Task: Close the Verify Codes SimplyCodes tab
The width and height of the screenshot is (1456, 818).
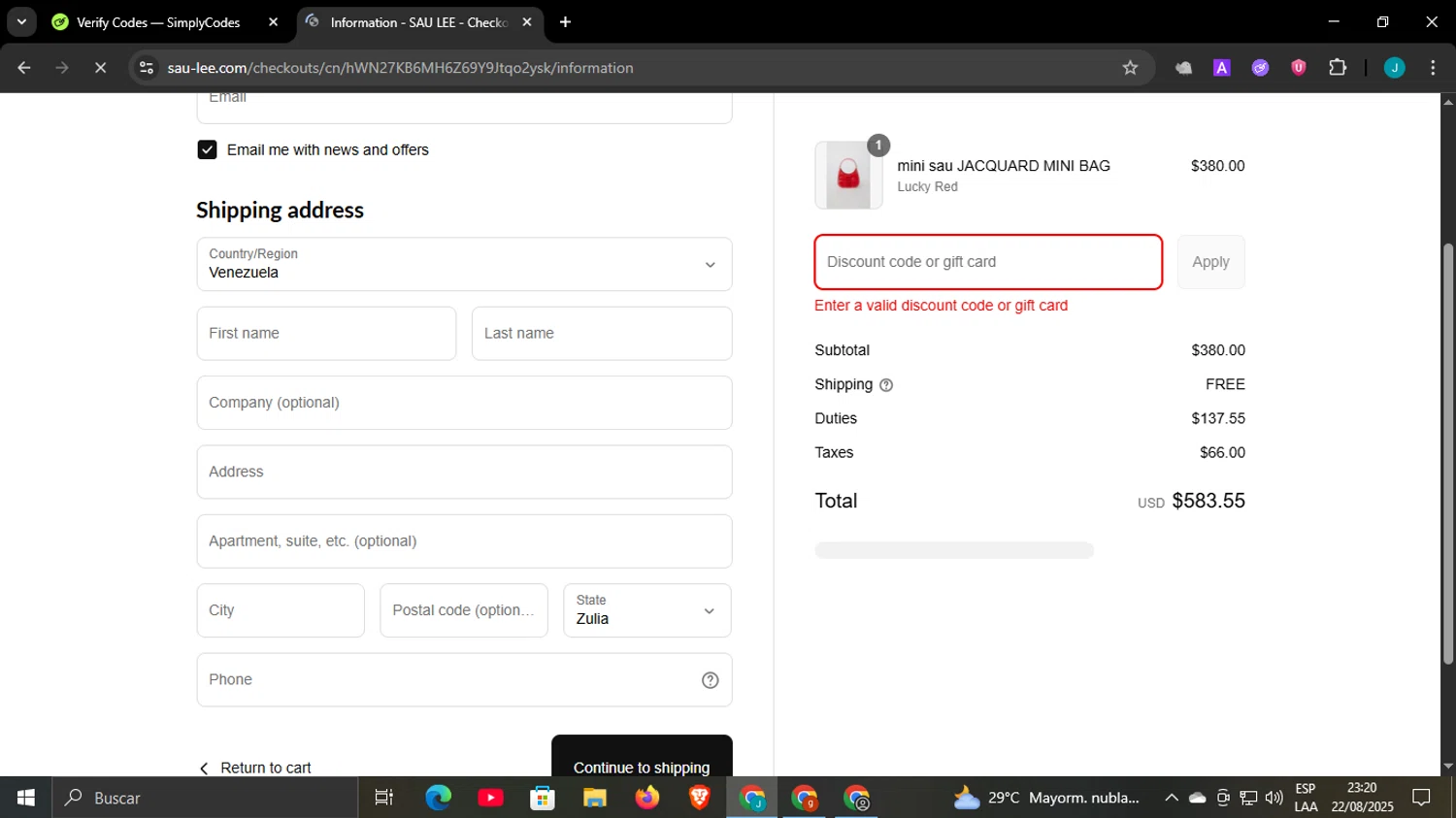Action: click(273, 22)
